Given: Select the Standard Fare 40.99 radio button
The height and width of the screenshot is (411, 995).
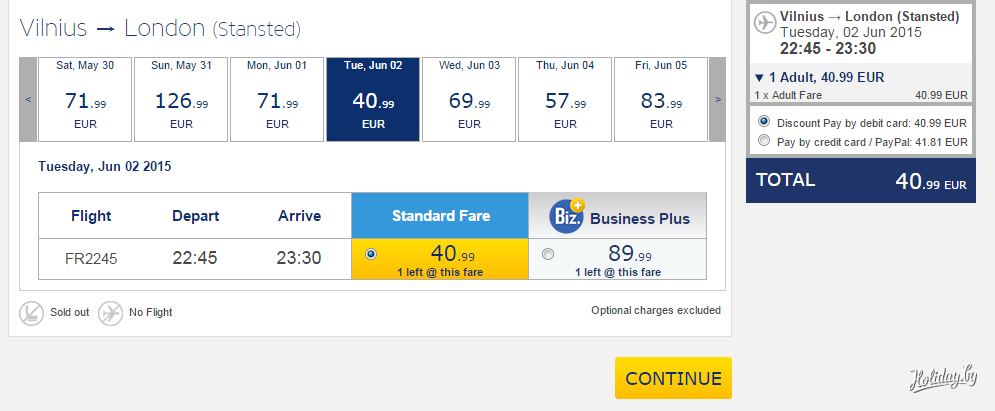Looking at the screenshot, I should pos(372,254).
